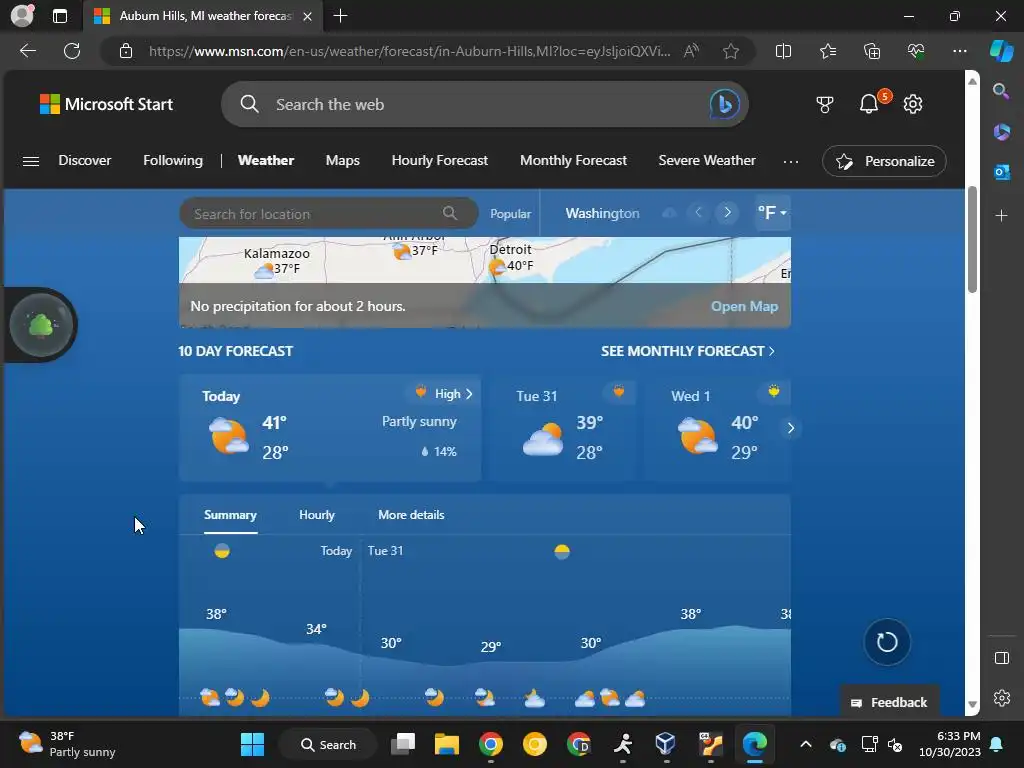Show next popular location arrow

[727, 213]
